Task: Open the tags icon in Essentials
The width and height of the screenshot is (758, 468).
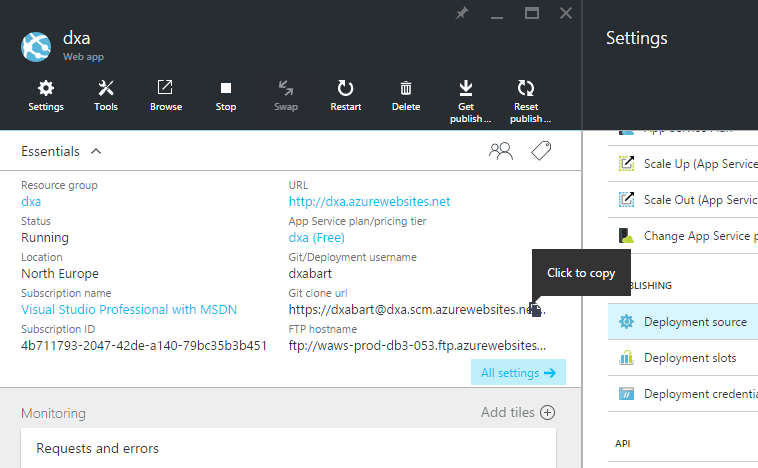Action: pos(541,151)
